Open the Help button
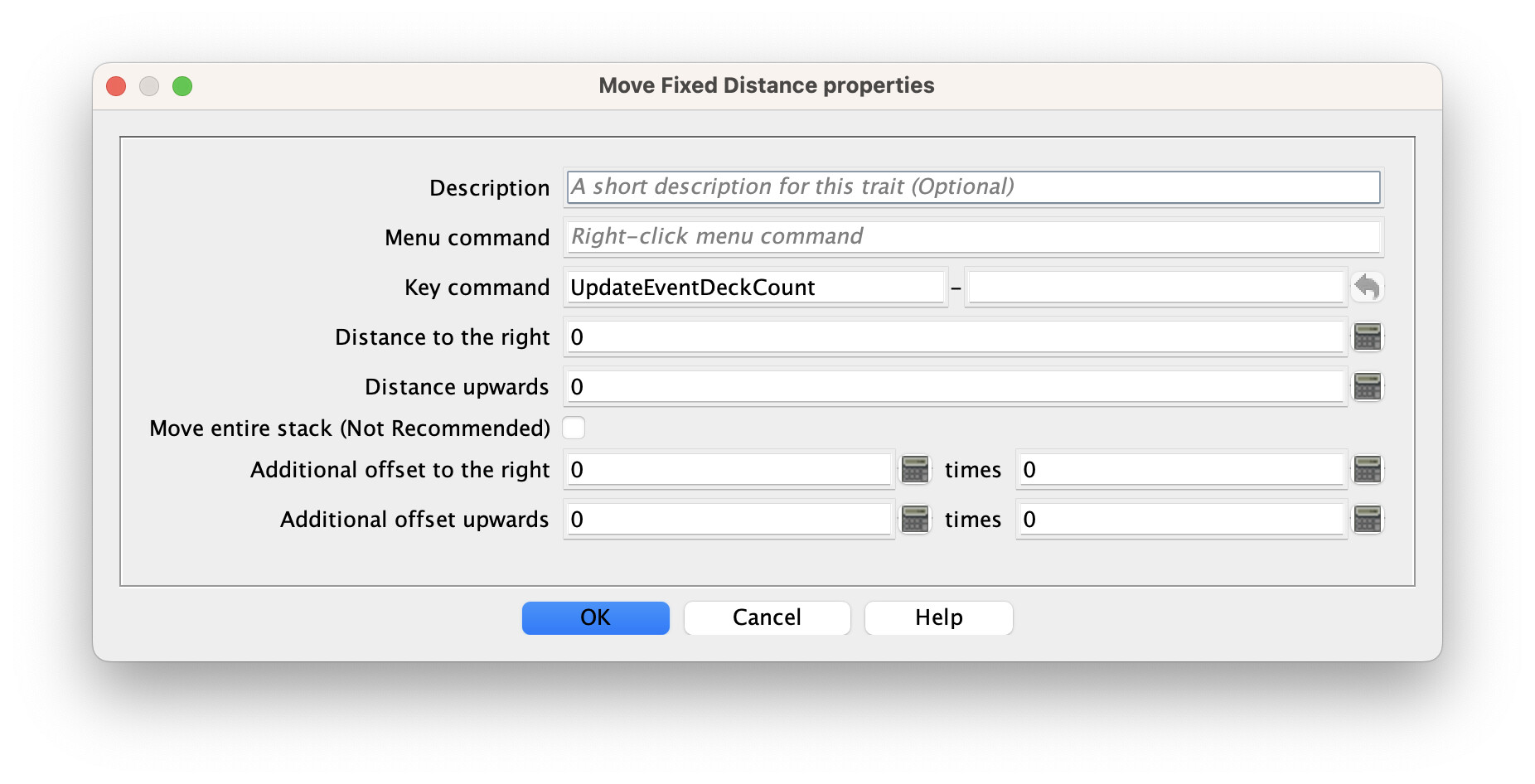 tap(938, 617)
